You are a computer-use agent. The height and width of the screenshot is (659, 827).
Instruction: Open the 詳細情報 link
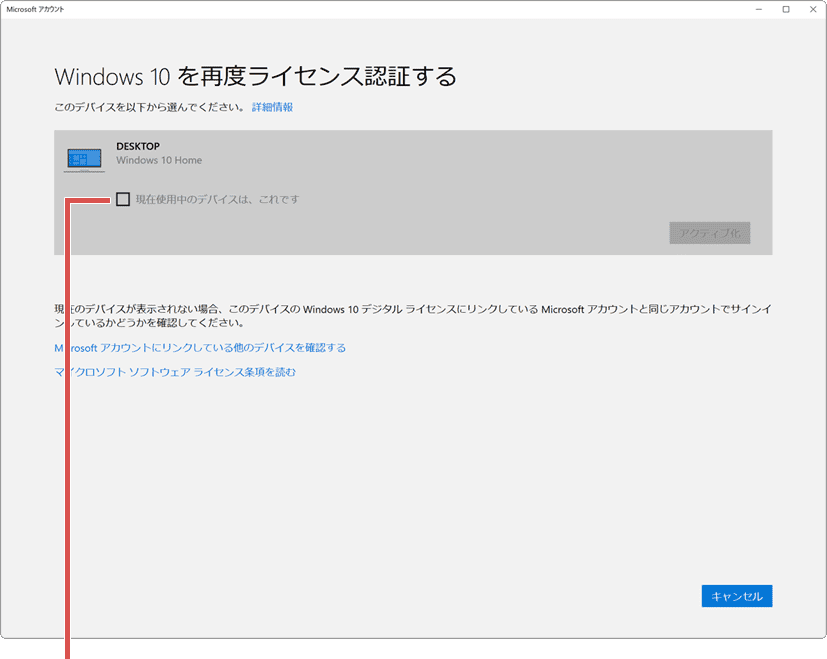[x=274, y=106]
